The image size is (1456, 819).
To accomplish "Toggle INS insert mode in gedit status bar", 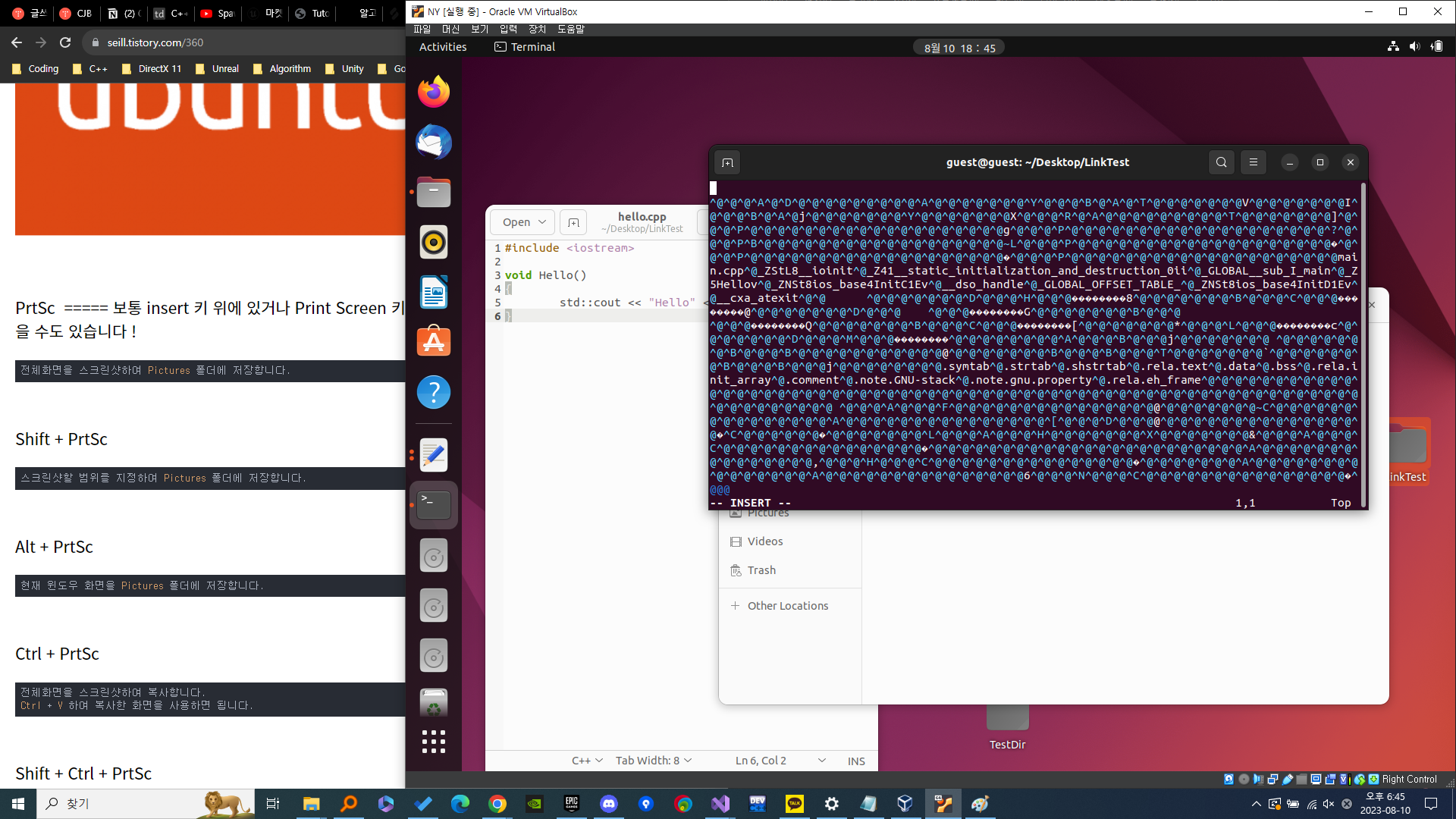I will [856, 761].
